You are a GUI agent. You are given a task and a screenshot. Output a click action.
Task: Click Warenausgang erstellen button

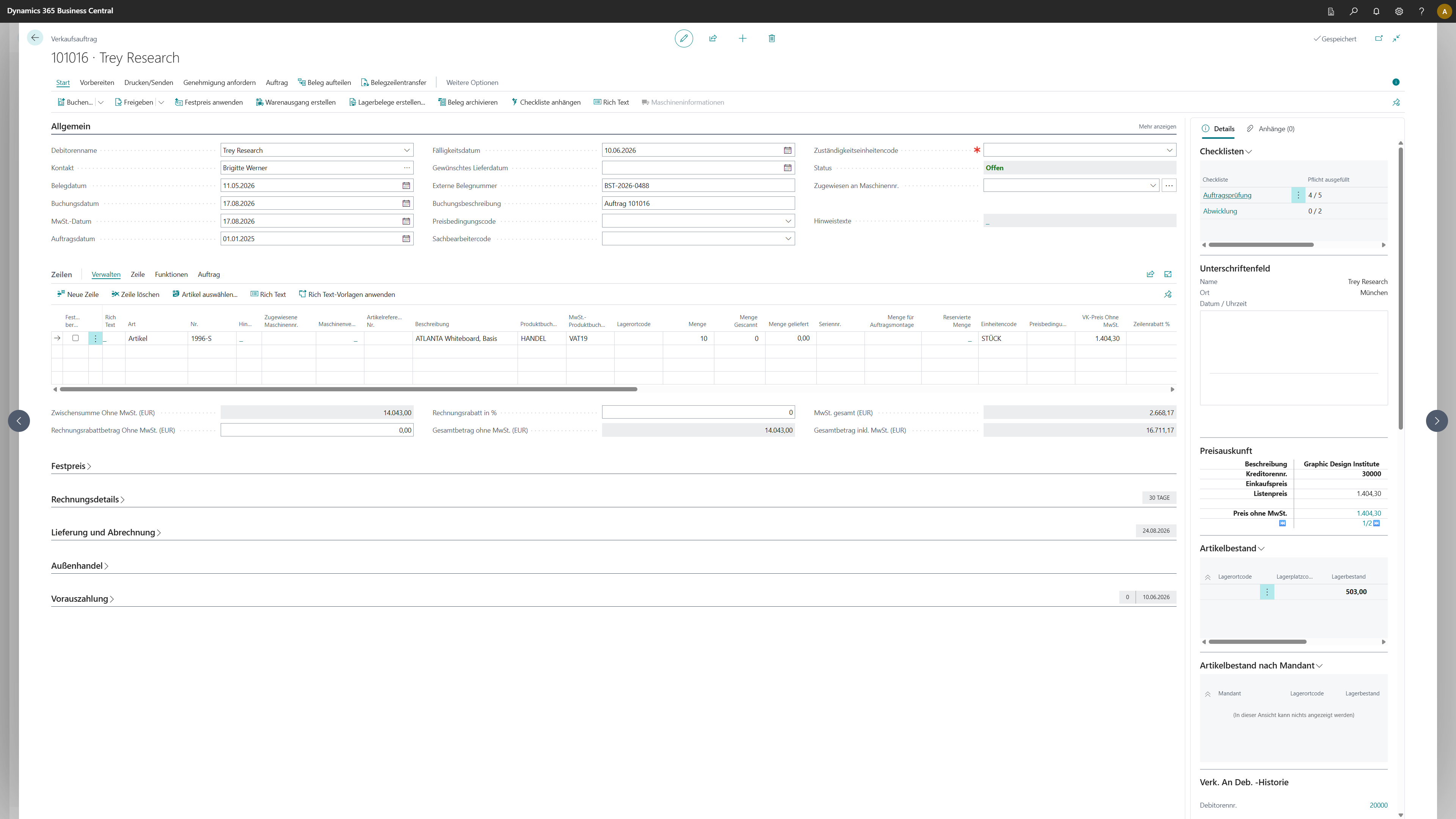[296, 102]
